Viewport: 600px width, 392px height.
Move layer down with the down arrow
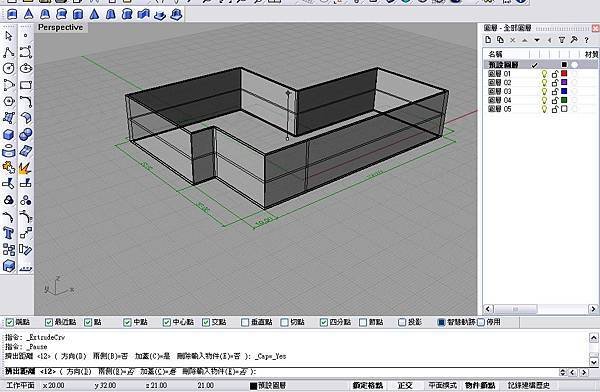(537, 40)
